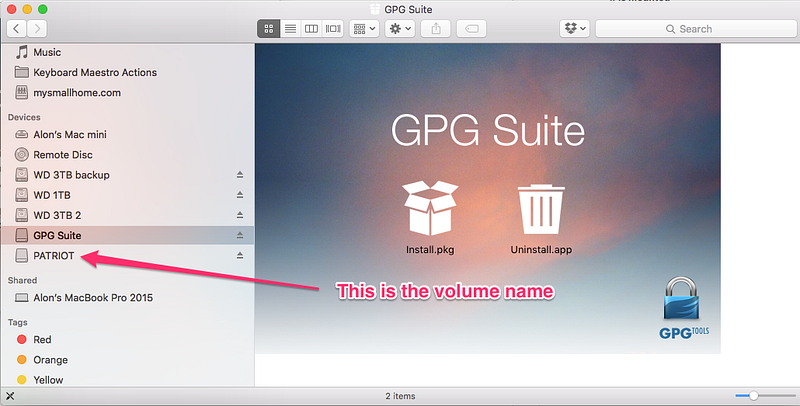Eject the WD 1TB drive
This screenshot has height=406, width=800.
[x=240, y=195]
